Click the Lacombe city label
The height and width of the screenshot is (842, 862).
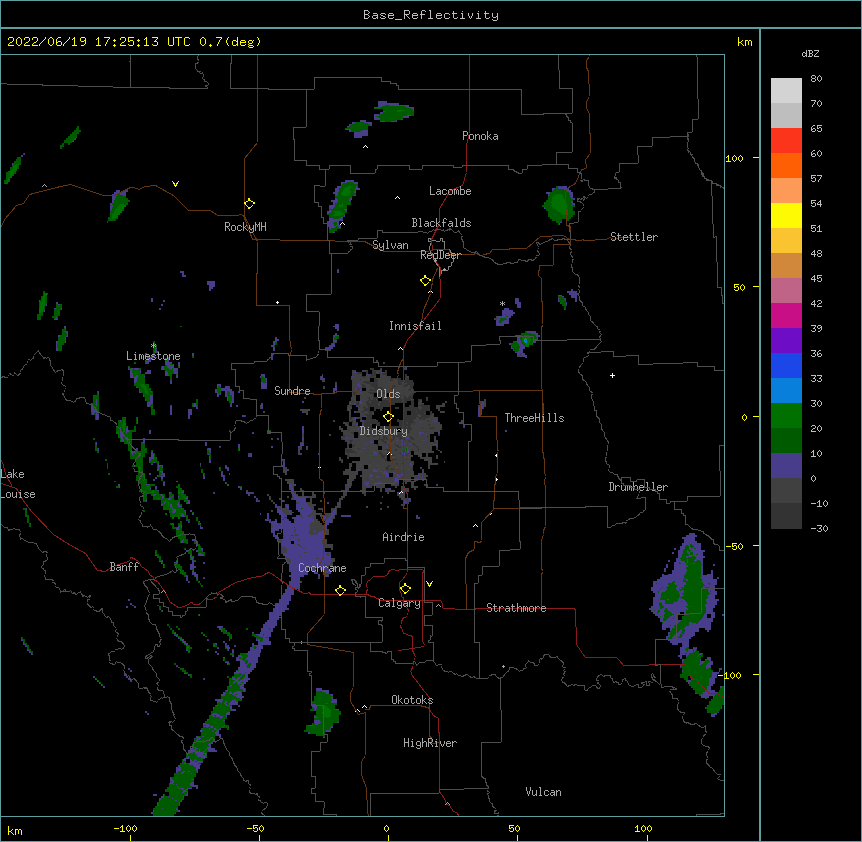coord(450,191)
